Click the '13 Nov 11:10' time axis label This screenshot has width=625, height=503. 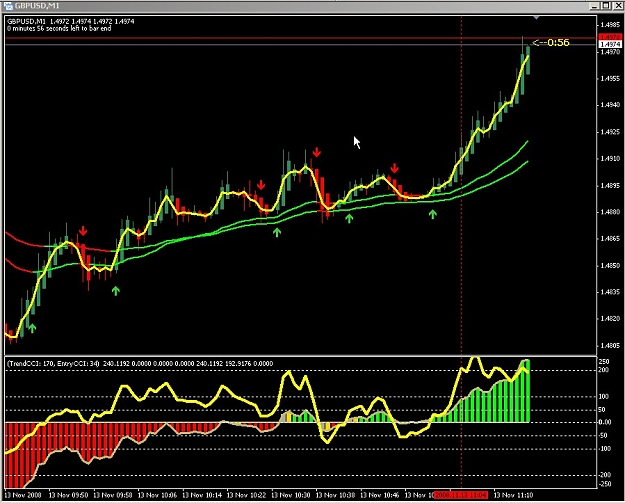tap(513, 495)
